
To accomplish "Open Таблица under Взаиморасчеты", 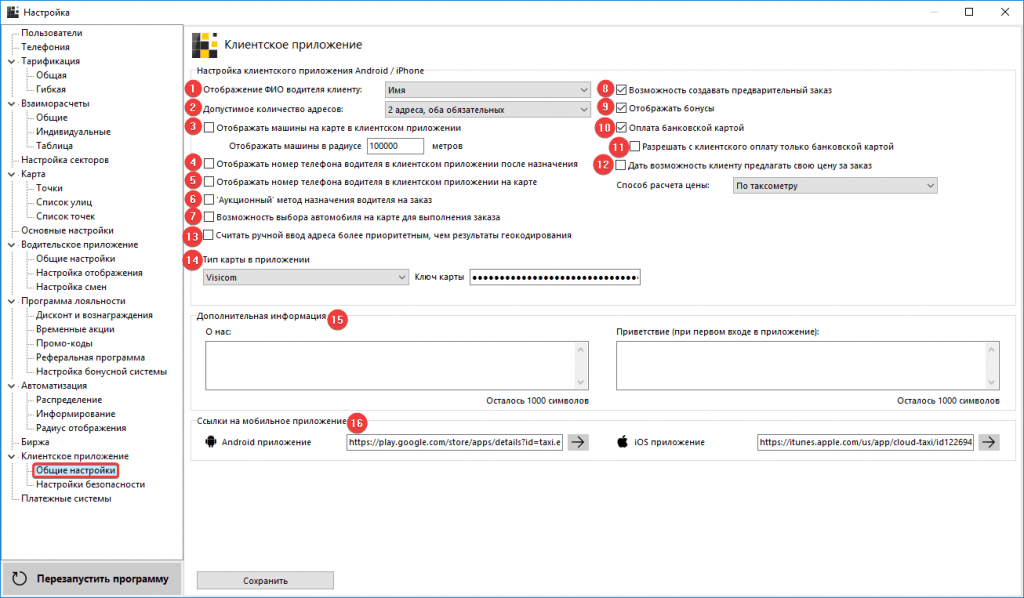I will click(54, 146).
